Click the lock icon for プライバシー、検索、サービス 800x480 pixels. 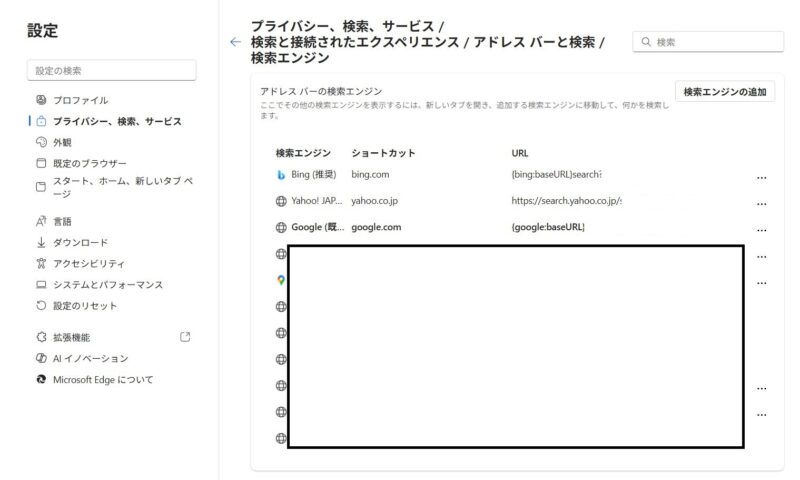[x=41, y=121]
